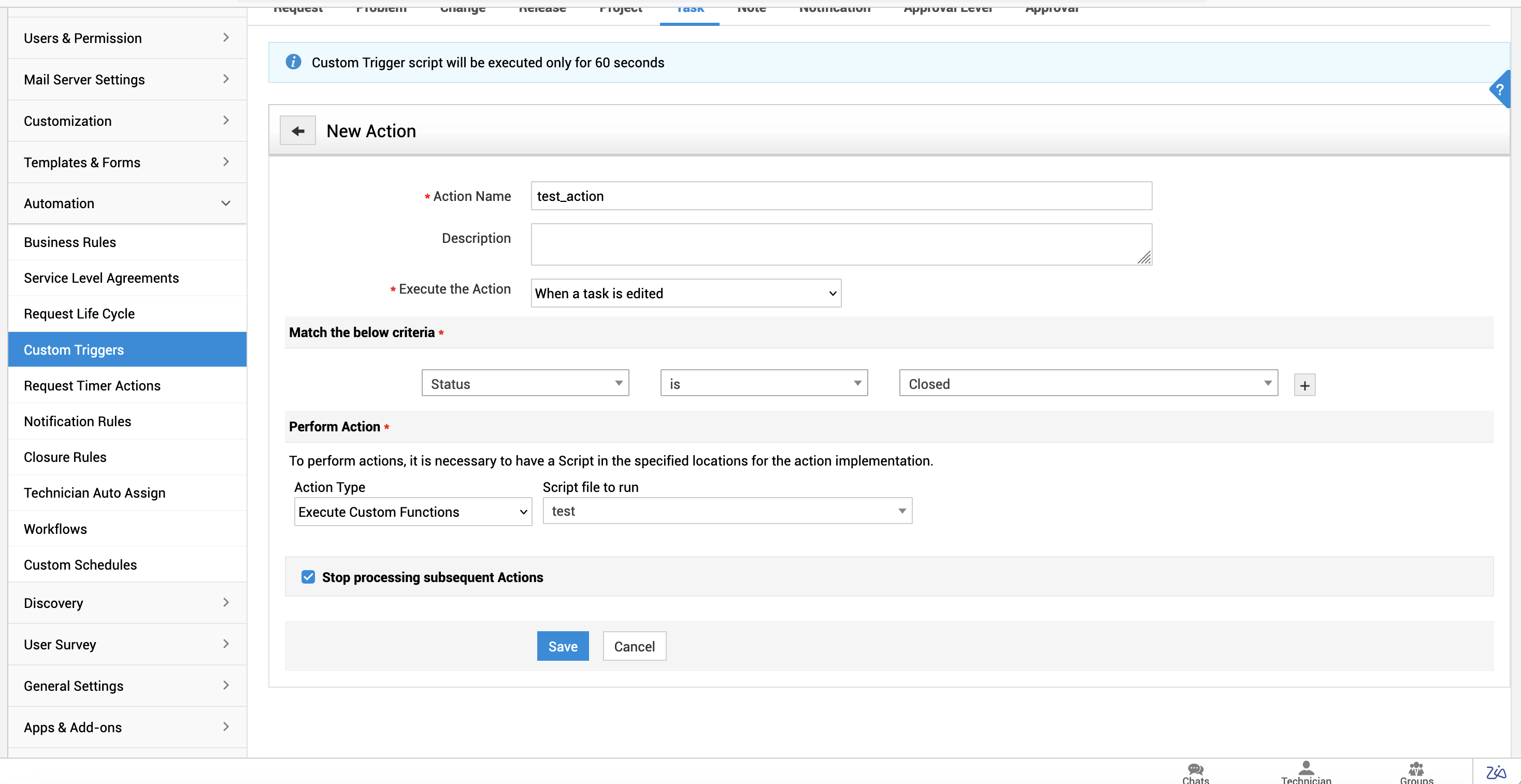1521x784 pixels.
Task: Expand the Action Type dropdown
Action: (x=413, y=512)
